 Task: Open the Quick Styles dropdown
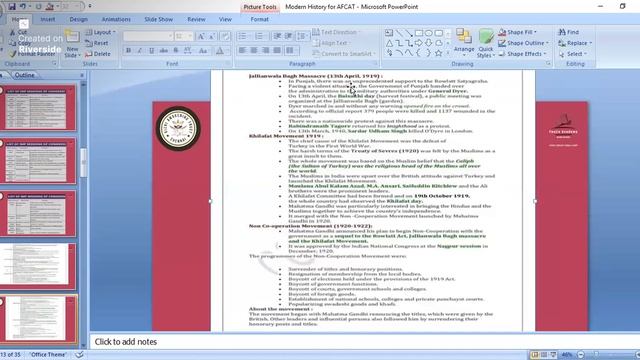(486, 43)
